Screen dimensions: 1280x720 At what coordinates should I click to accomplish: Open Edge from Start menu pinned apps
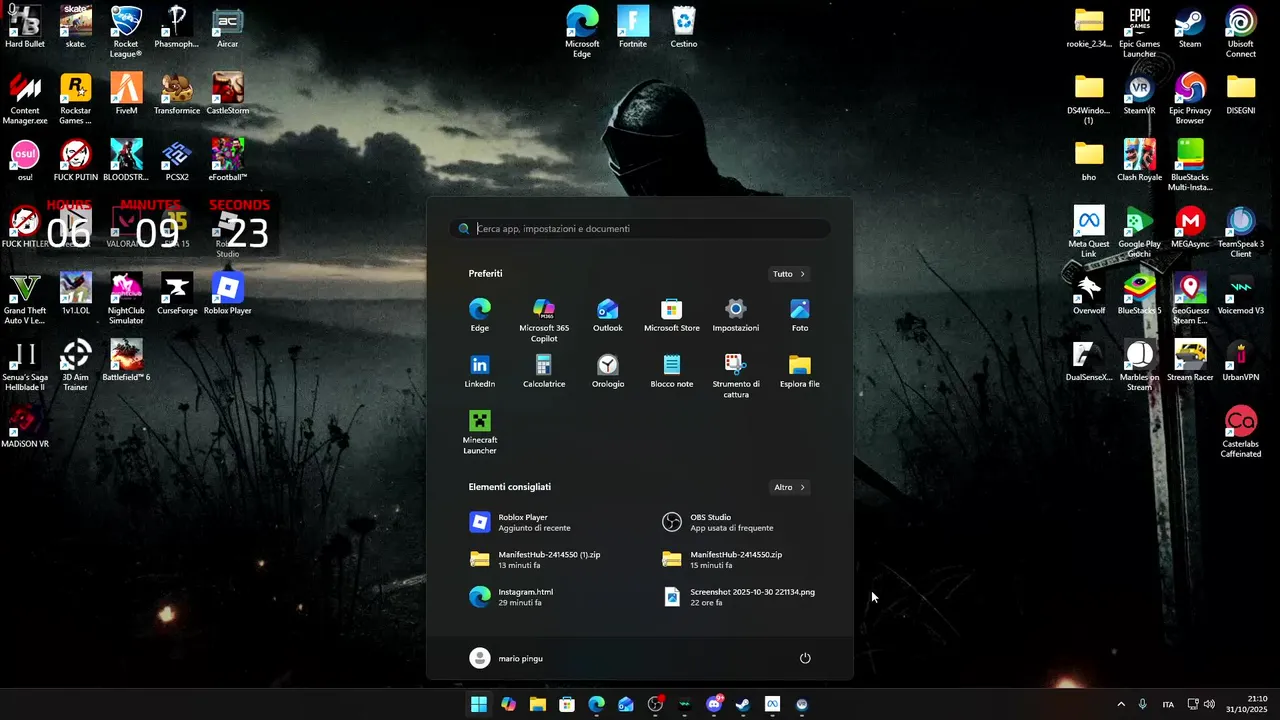pyautogui.click(x=480, y=315)
